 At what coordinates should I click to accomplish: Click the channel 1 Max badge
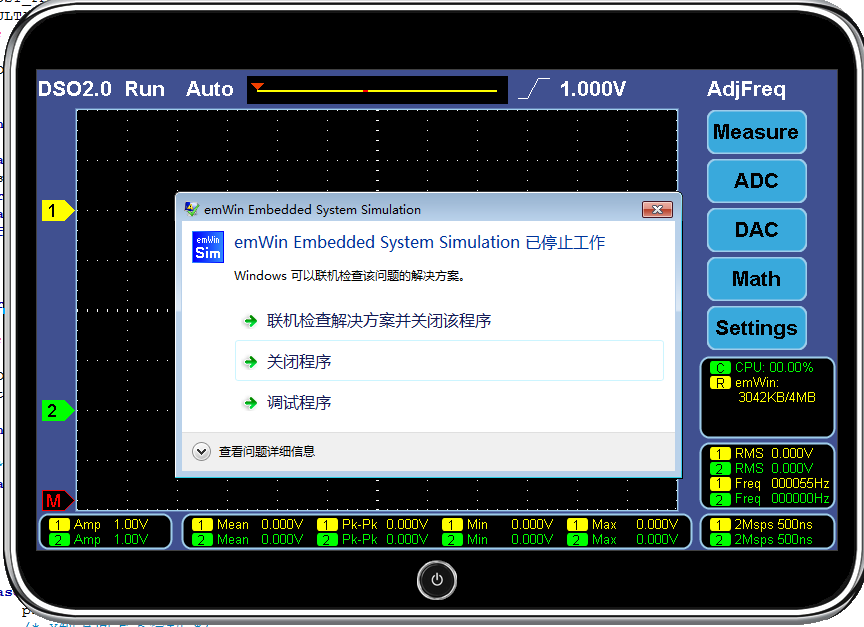click(577, 525)
